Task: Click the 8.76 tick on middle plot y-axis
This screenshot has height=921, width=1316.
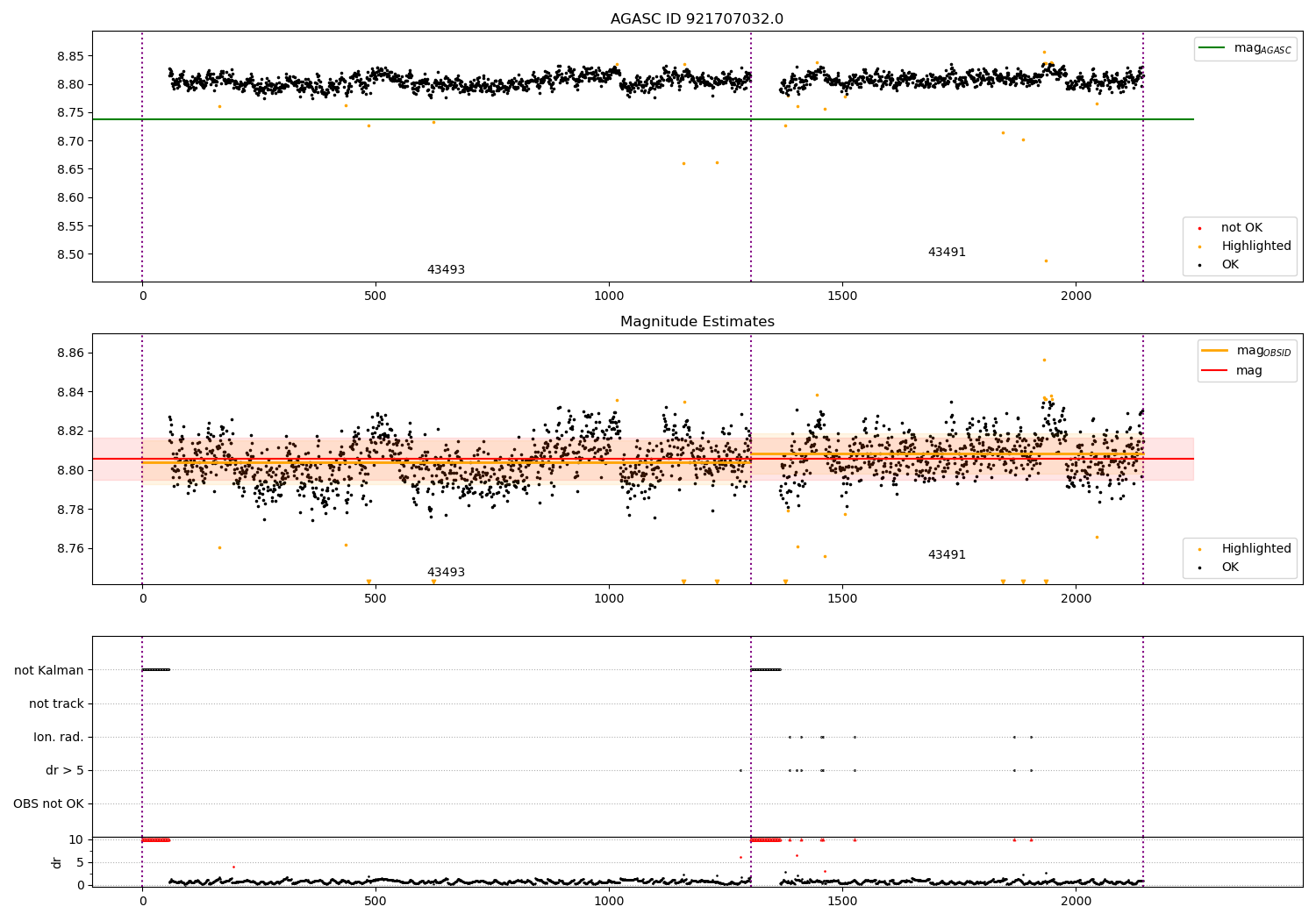Action: point(71,549)
